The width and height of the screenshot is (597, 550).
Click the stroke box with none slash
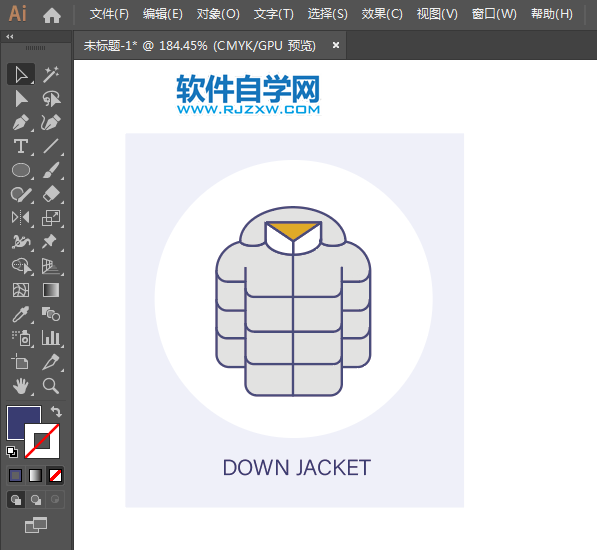tap(42, 441)
